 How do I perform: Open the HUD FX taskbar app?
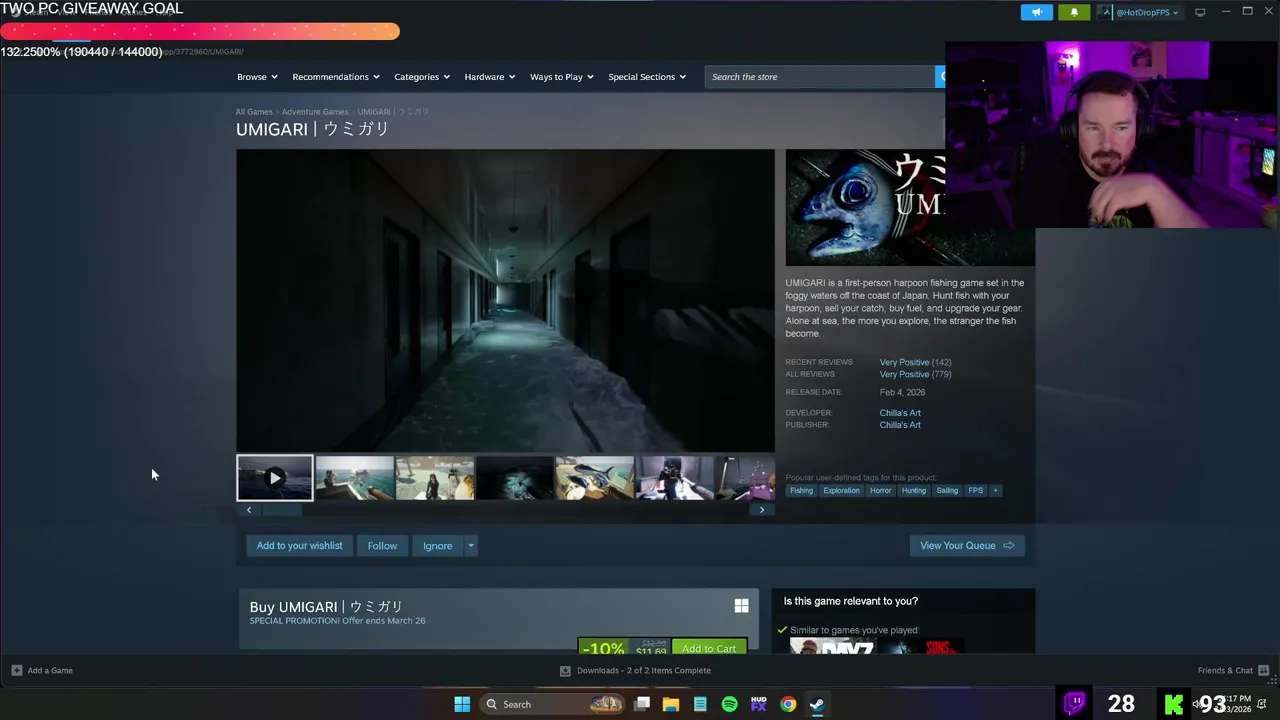tap(758, 704)
